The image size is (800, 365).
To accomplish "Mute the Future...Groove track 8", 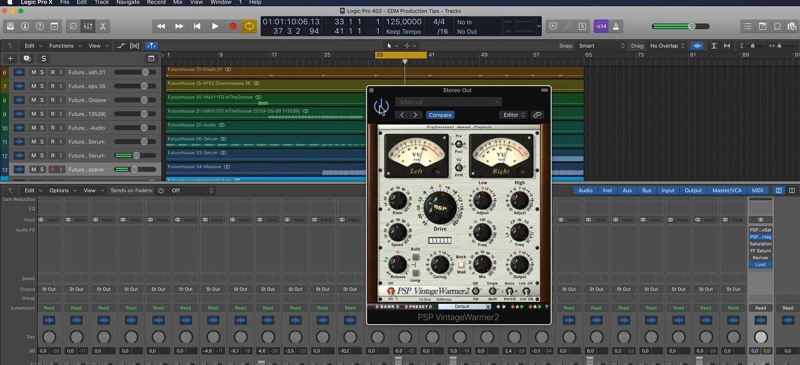I will click(x=33, y=100).
